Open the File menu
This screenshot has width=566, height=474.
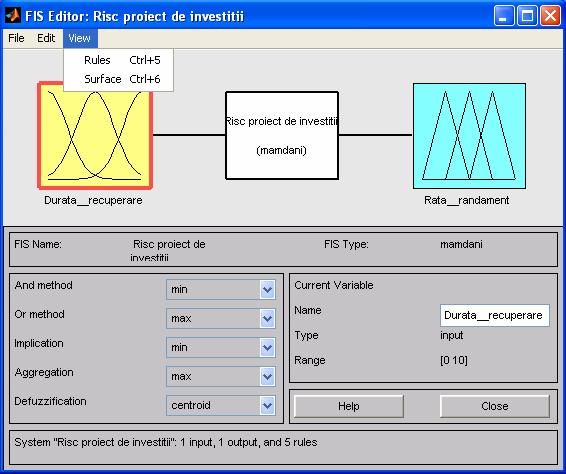coord(16,38)
